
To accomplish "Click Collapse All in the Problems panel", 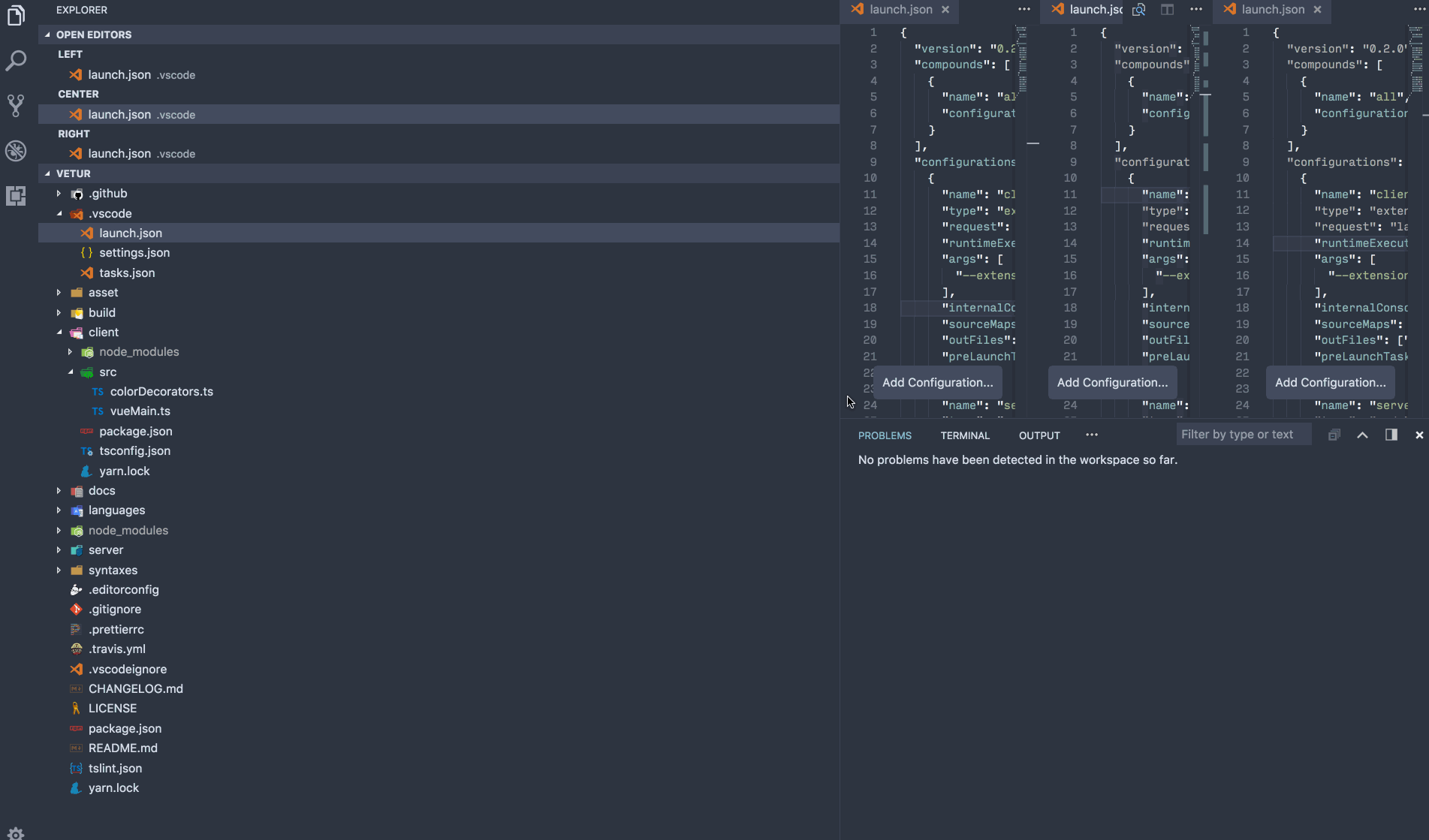I will coord(1334,435).
